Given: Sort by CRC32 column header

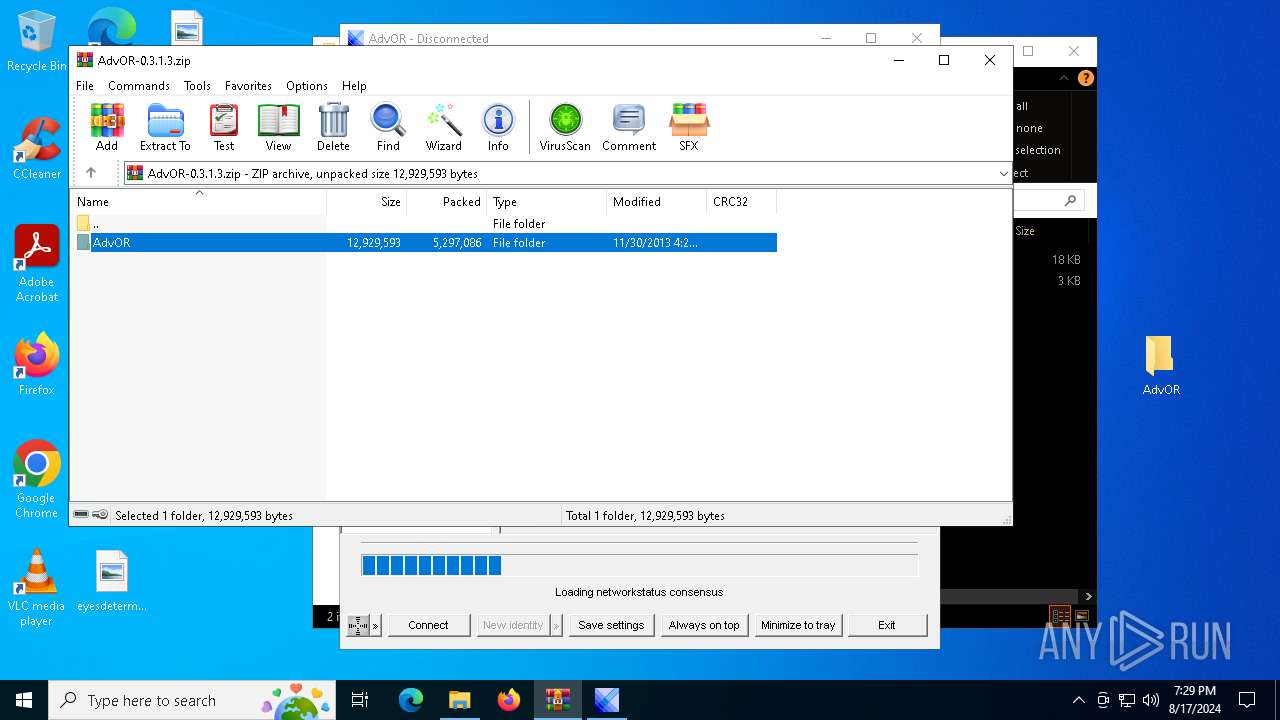Looking at the screenshot, I should coord(742,202).
